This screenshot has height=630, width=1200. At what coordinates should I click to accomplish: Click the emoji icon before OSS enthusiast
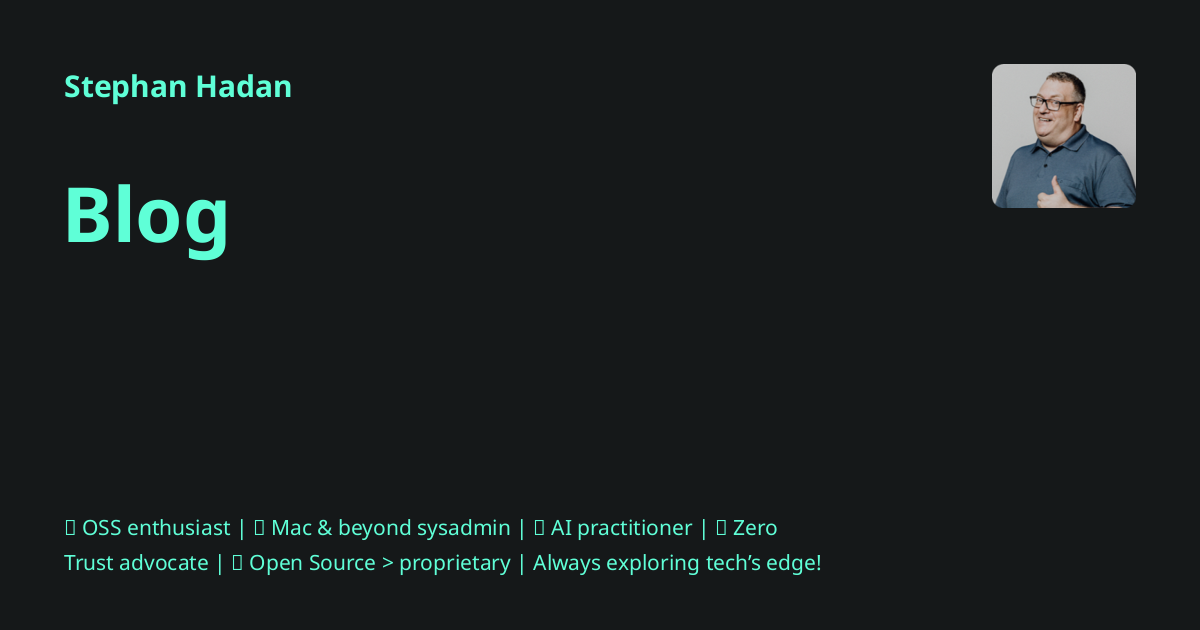pyautogui.click(x=70, y=528)
